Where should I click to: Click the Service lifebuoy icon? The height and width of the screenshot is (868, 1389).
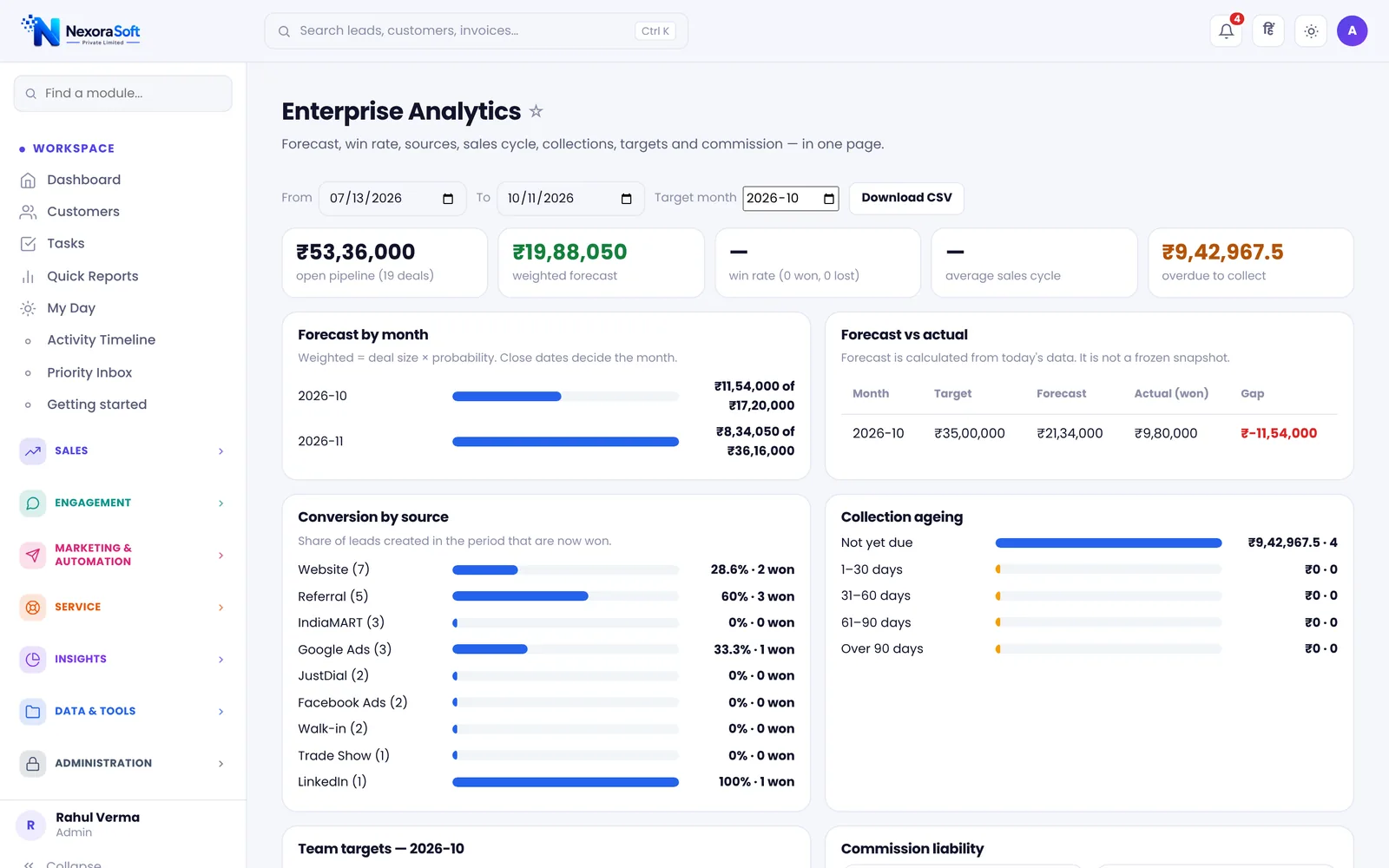(x=33, y=608)
